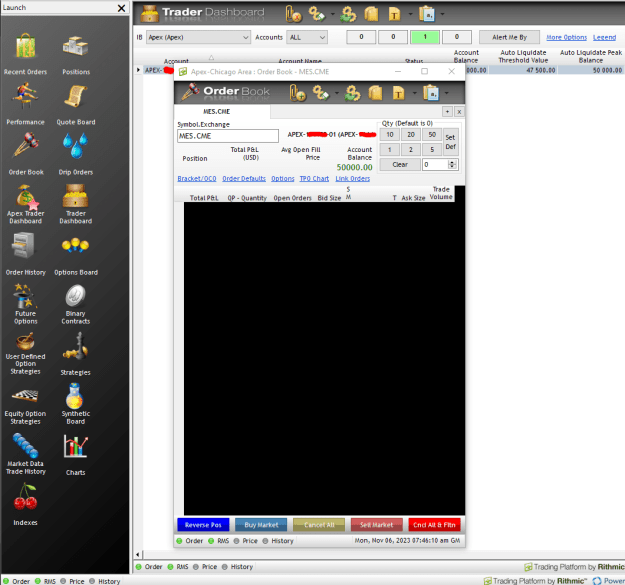The height and width of the screenshot is (585, 625).
Task: Open the Indexes cherries icon
Action: pos(26,505)
